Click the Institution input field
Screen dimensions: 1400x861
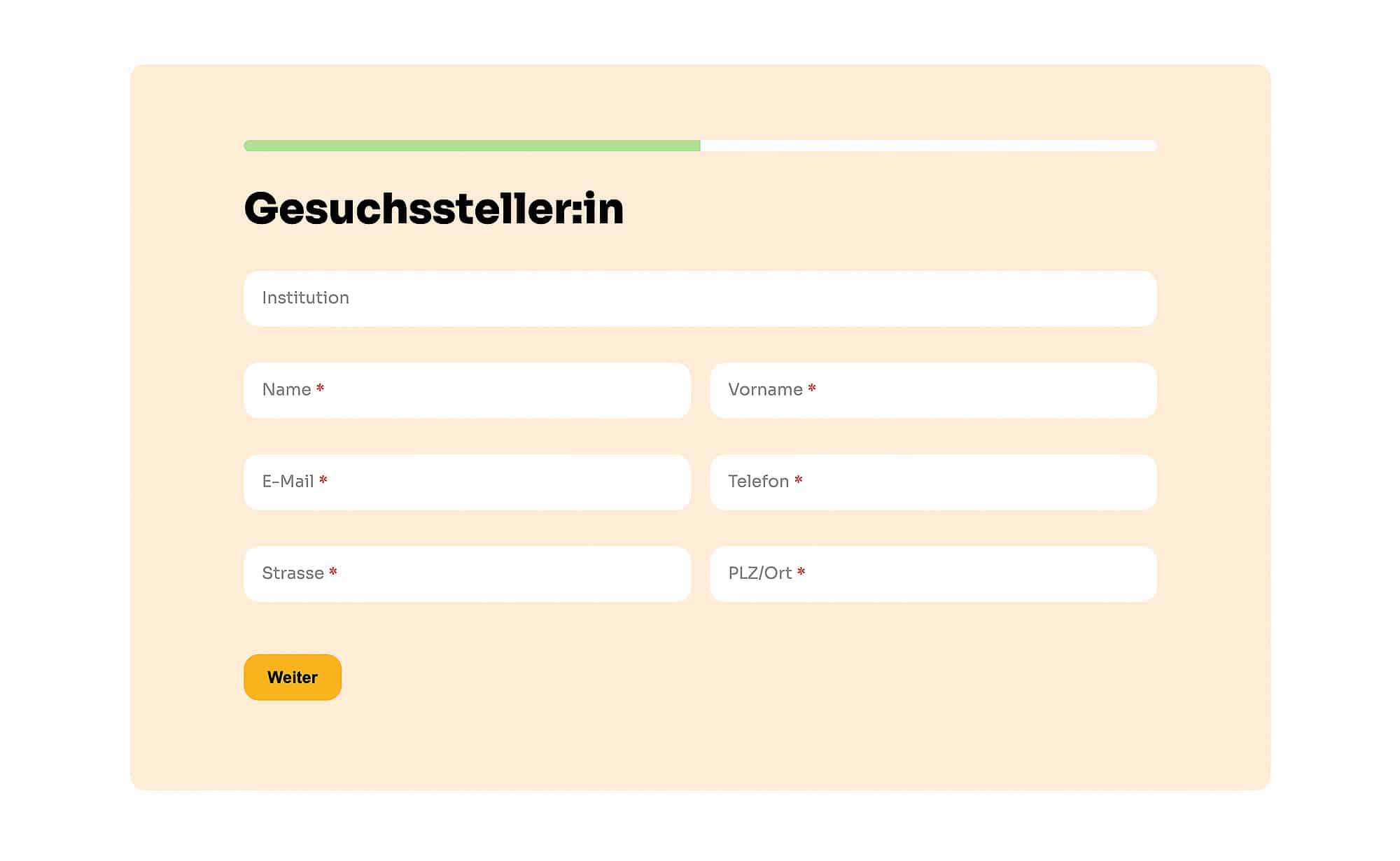click(x=700, y=298)
